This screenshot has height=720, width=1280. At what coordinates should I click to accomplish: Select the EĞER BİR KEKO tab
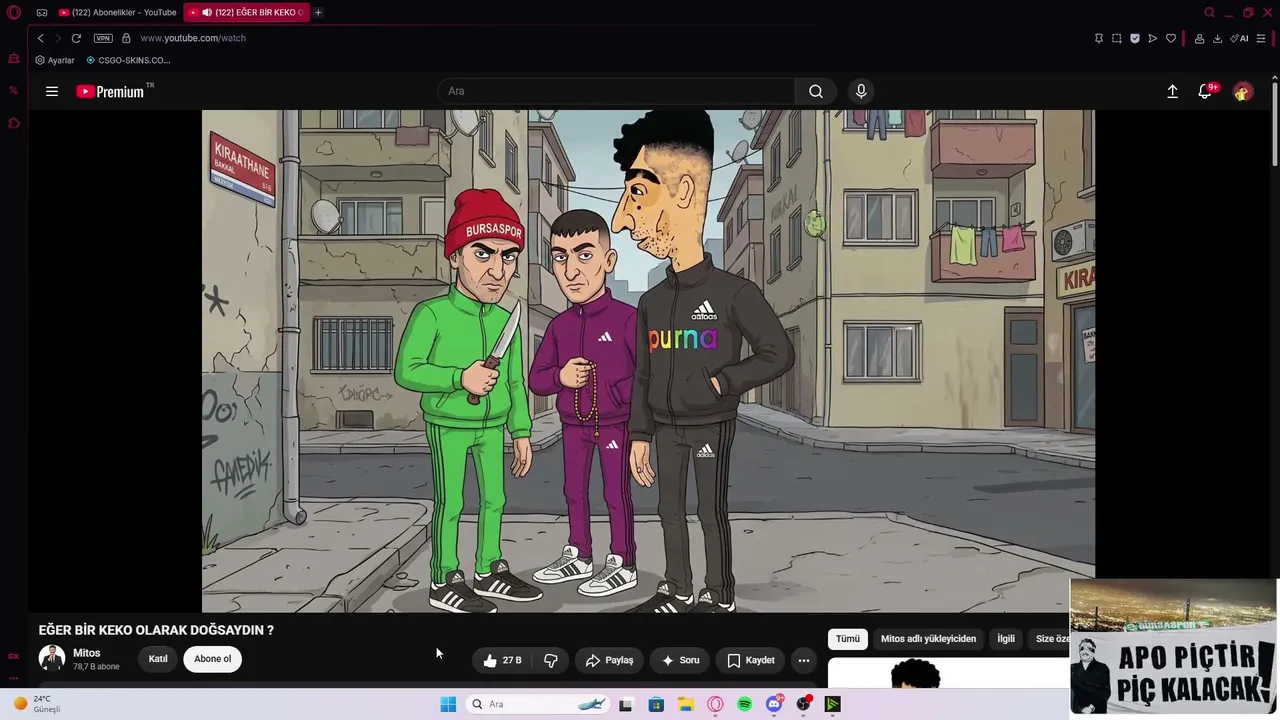coord(246,13)
